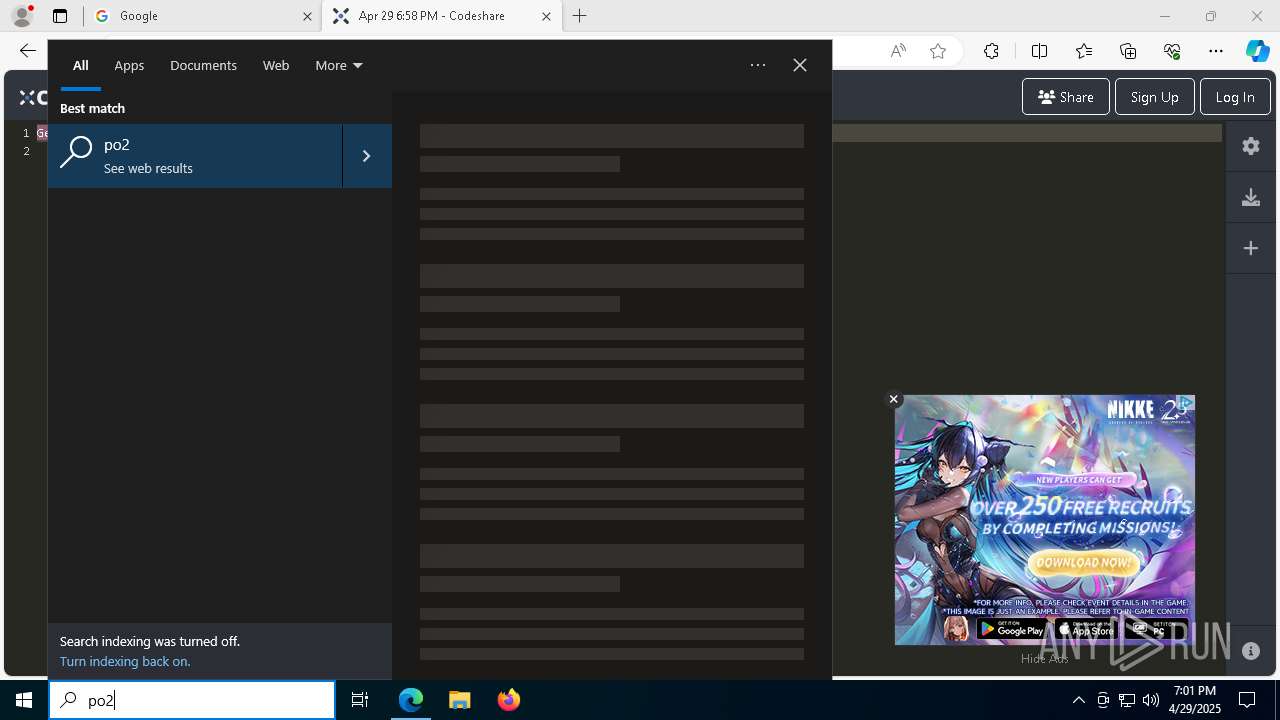The height and width of the screenshot is (720, 1280).
Task: Download the Codeshare code file
Action: (1251, 197)
